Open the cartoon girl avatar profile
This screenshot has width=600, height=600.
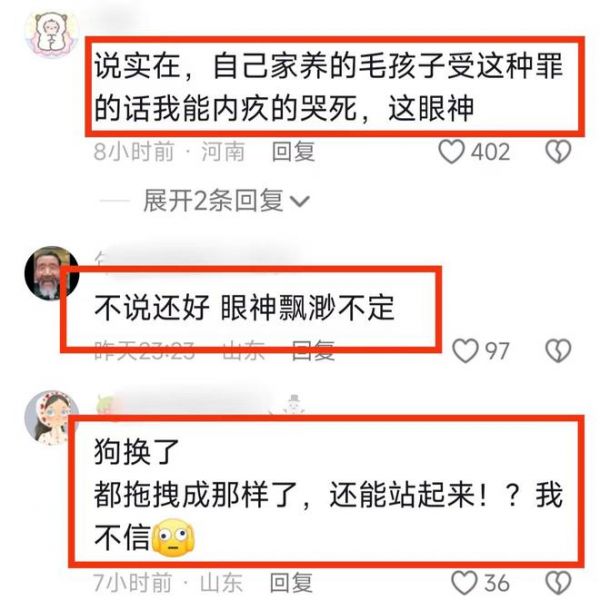click(x=51, y=418)
